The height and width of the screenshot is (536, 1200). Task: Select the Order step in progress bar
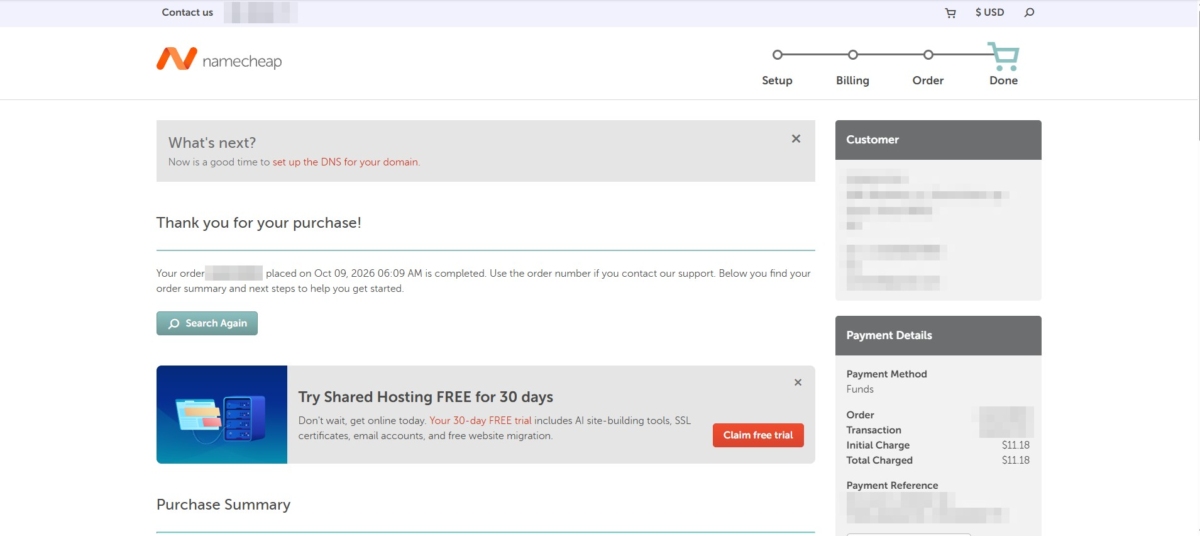928,55
